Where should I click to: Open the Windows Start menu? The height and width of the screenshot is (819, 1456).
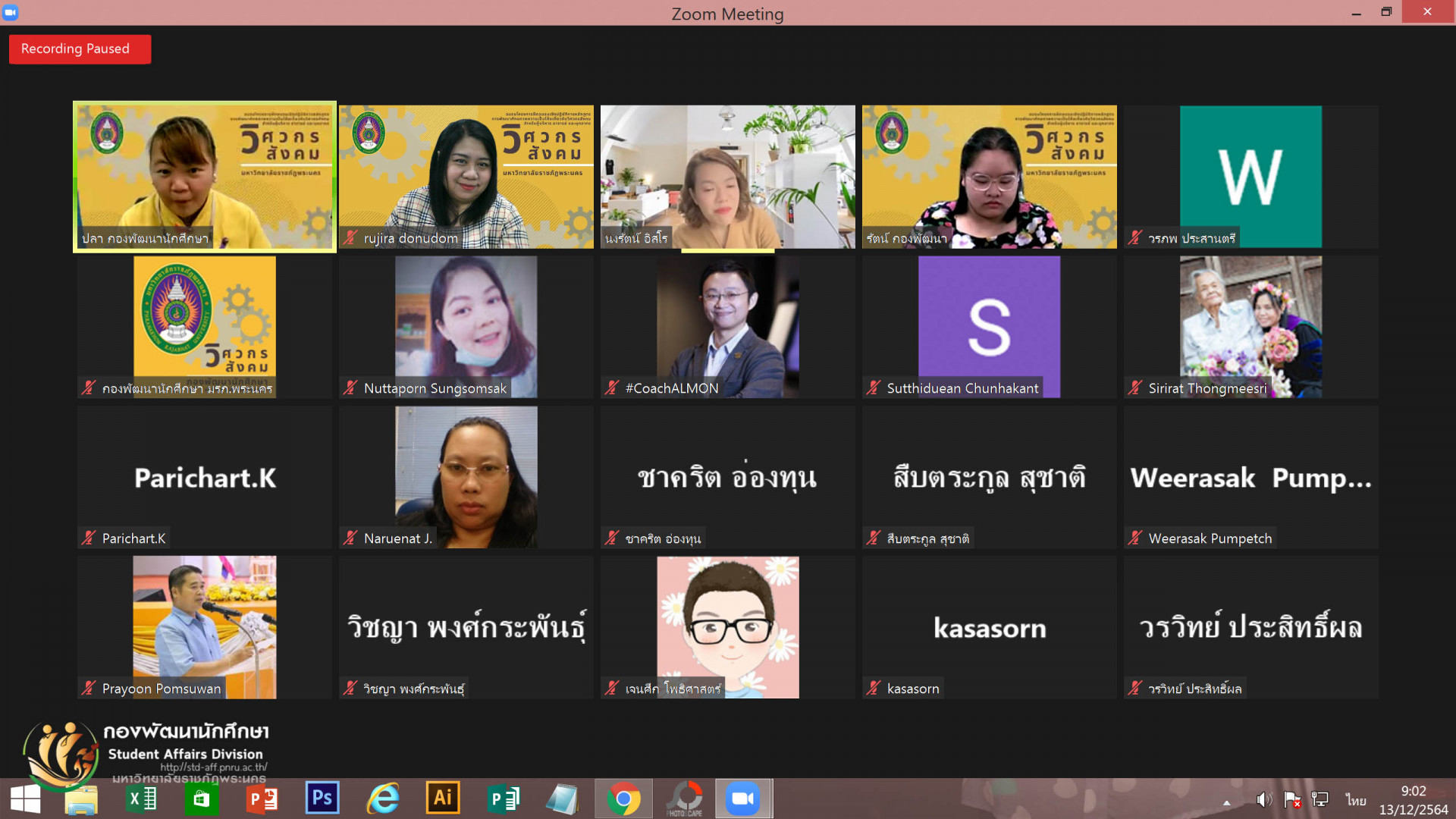(25, 799)
